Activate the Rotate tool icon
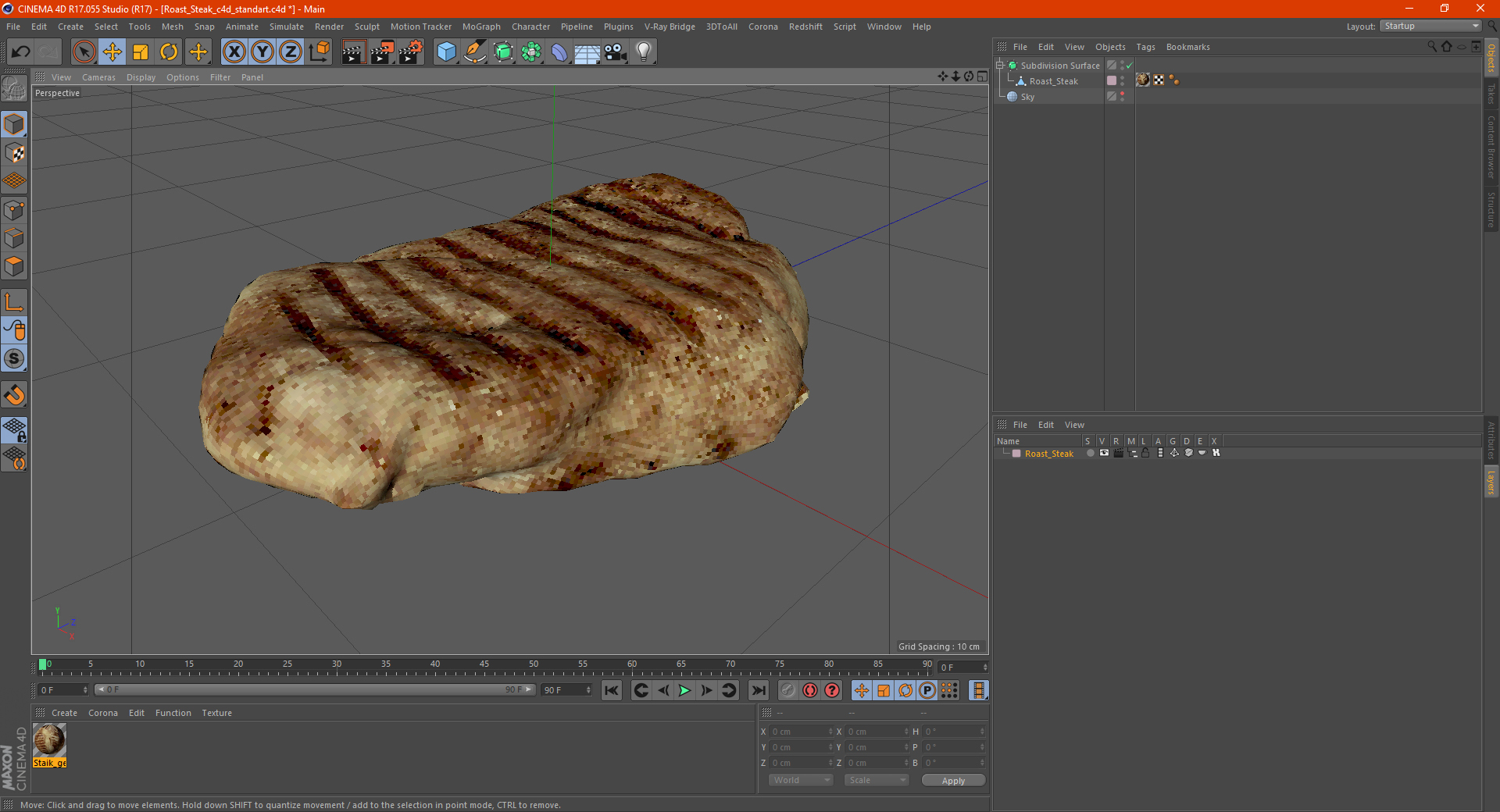The image size is (1500, 812). tap(169, 52)
